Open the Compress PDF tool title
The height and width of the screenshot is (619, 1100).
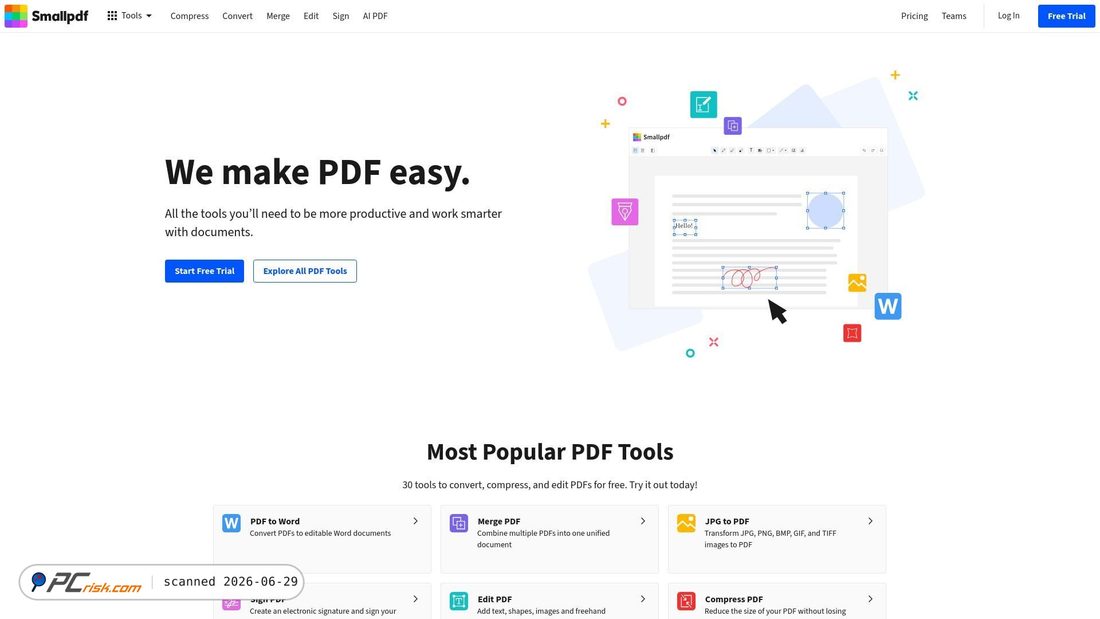734,599
